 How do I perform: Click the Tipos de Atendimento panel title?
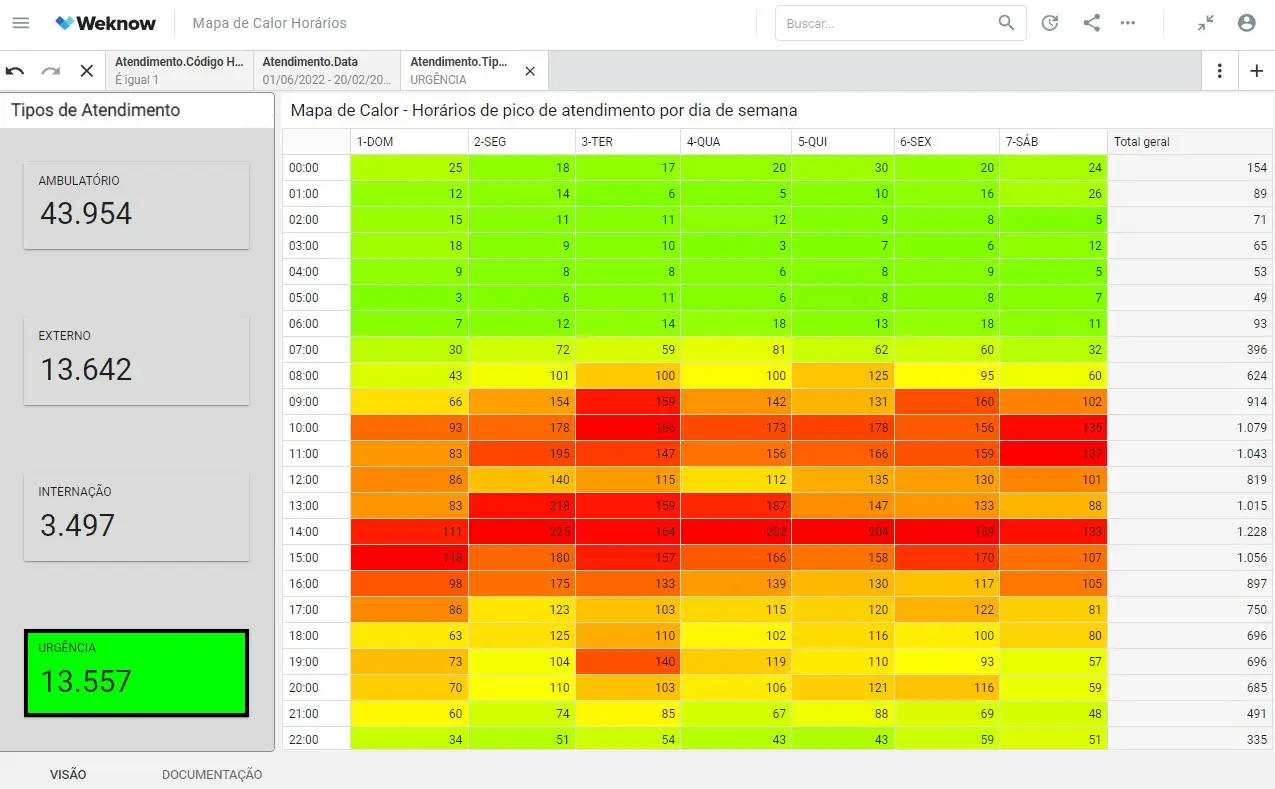95,110
